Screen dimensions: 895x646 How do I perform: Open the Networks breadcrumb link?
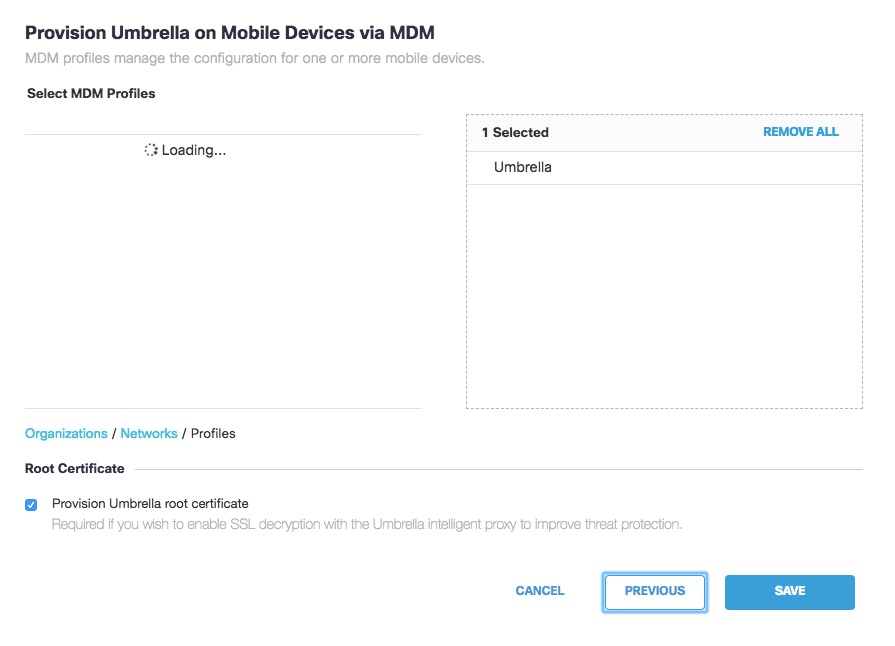(x=149, y=433)
